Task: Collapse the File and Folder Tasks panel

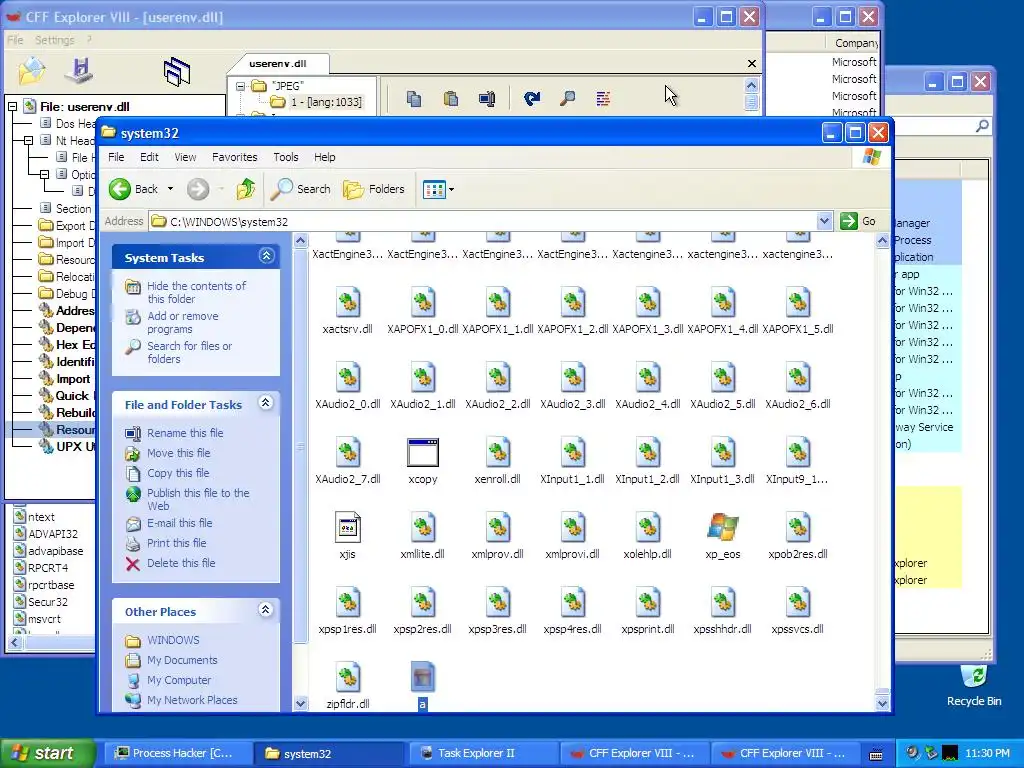Action: pos(266,403)
